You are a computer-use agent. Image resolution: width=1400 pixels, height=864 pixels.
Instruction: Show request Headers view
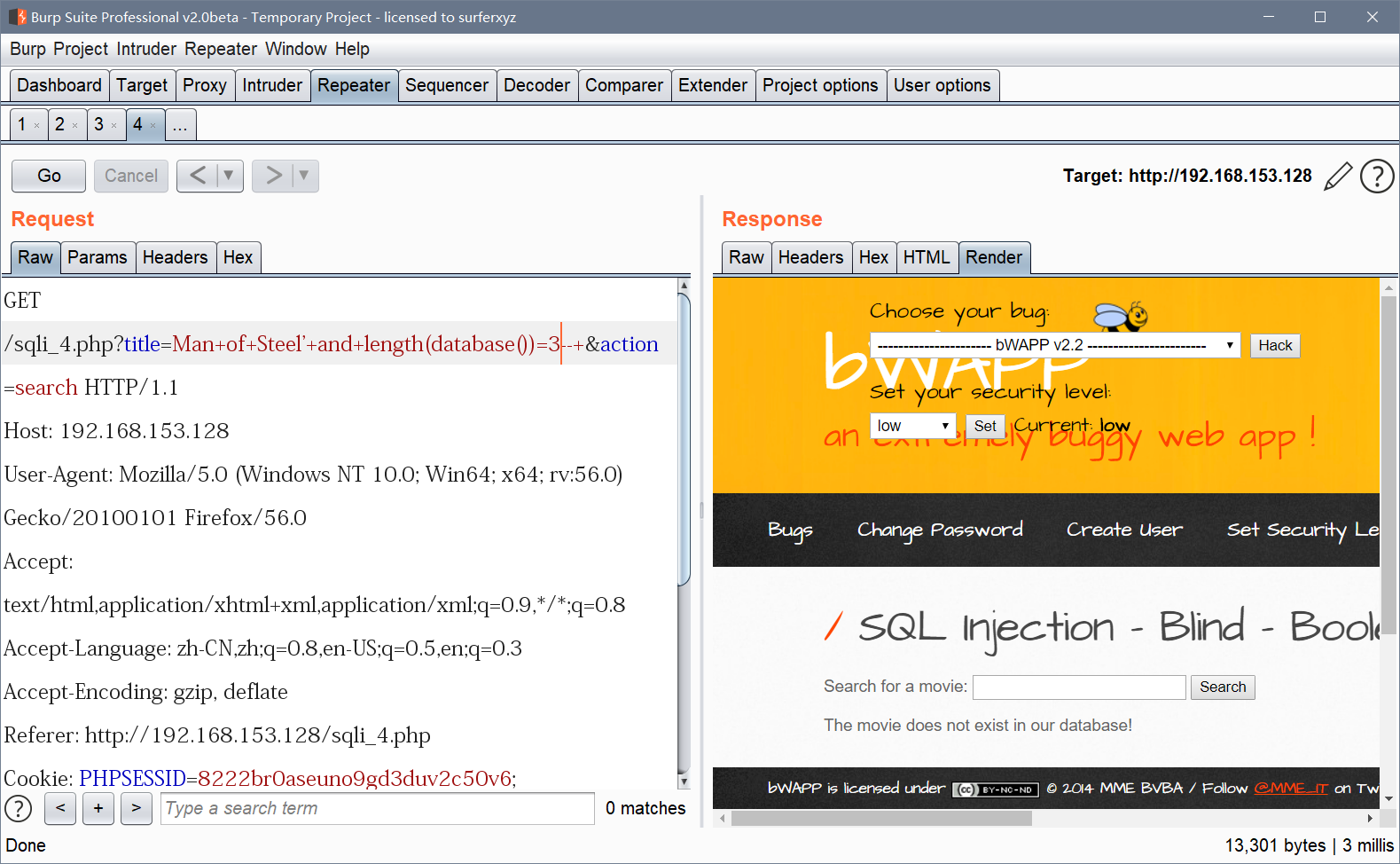[x=176, y=257]
